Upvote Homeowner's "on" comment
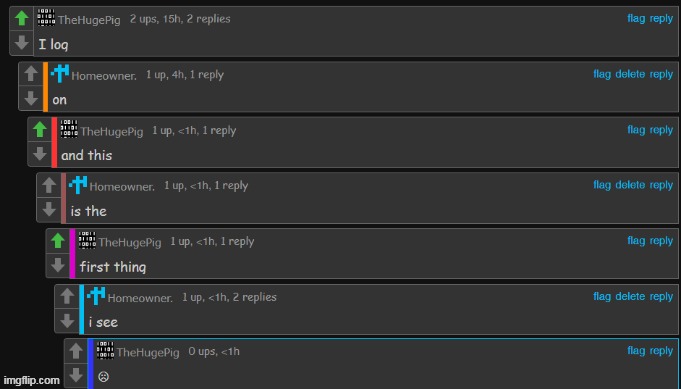 [x=30, y=74]
